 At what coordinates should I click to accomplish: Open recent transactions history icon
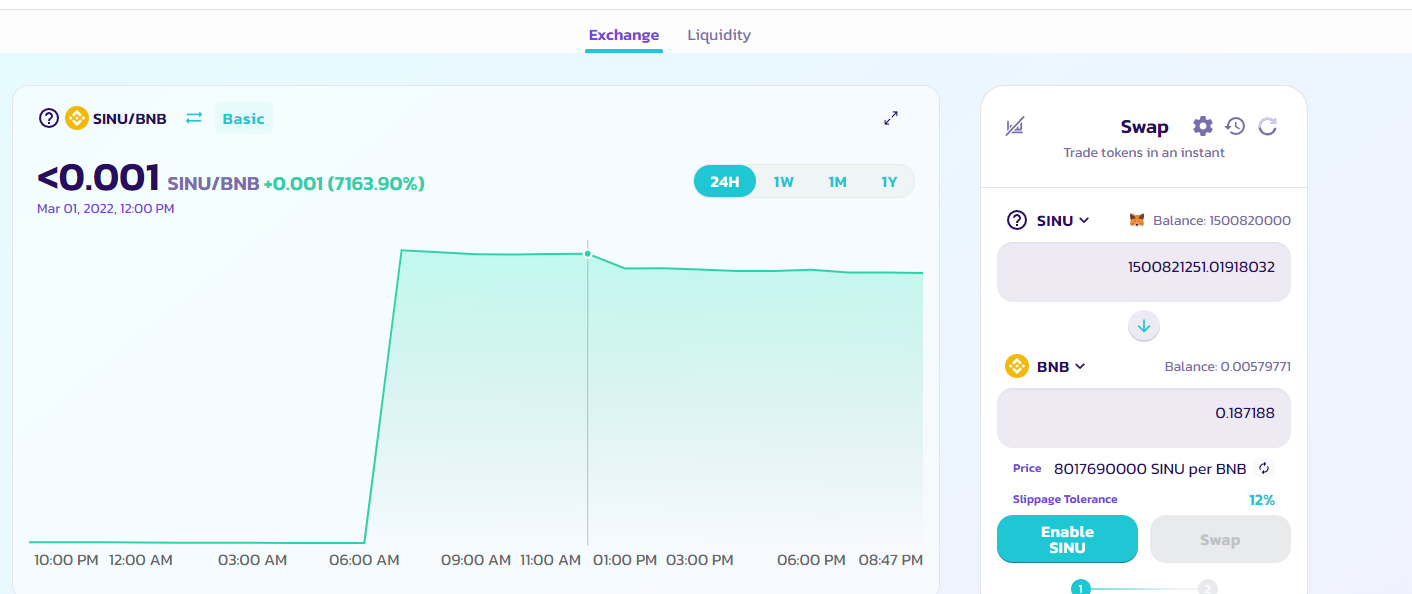pos(1235,126)
